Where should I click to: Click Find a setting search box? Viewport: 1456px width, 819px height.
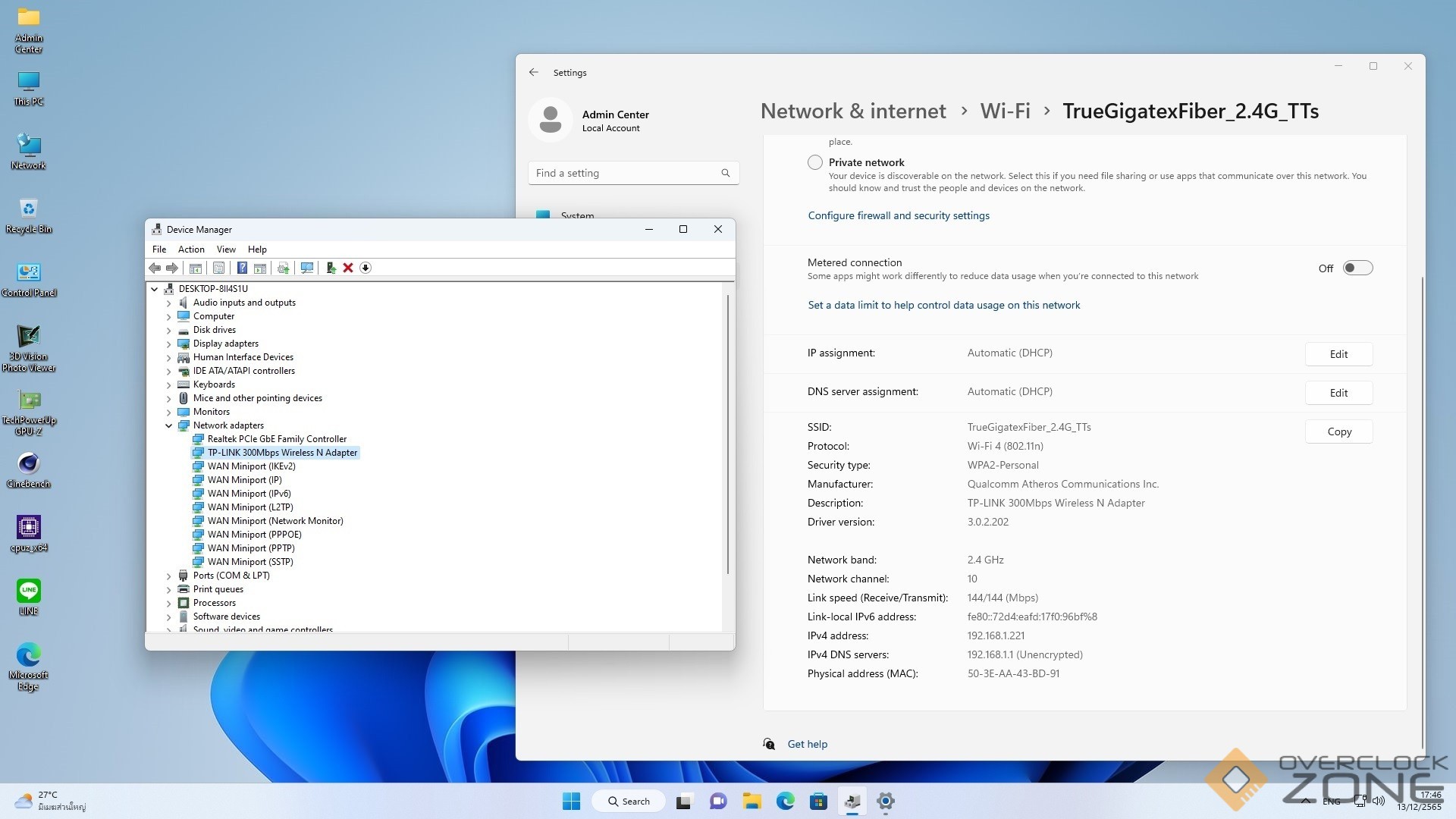(x=633, y=173)
